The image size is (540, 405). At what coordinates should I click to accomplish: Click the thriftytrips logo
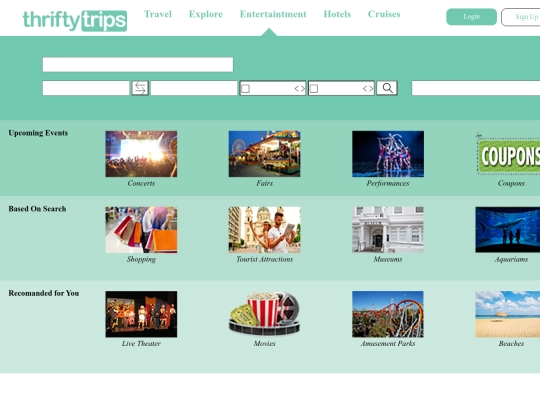pyautogui.click(x=75, y=20)
